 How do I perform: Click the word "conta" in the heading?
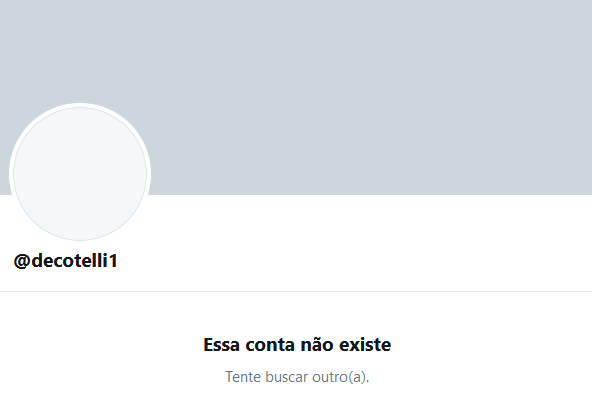[270, 345]
